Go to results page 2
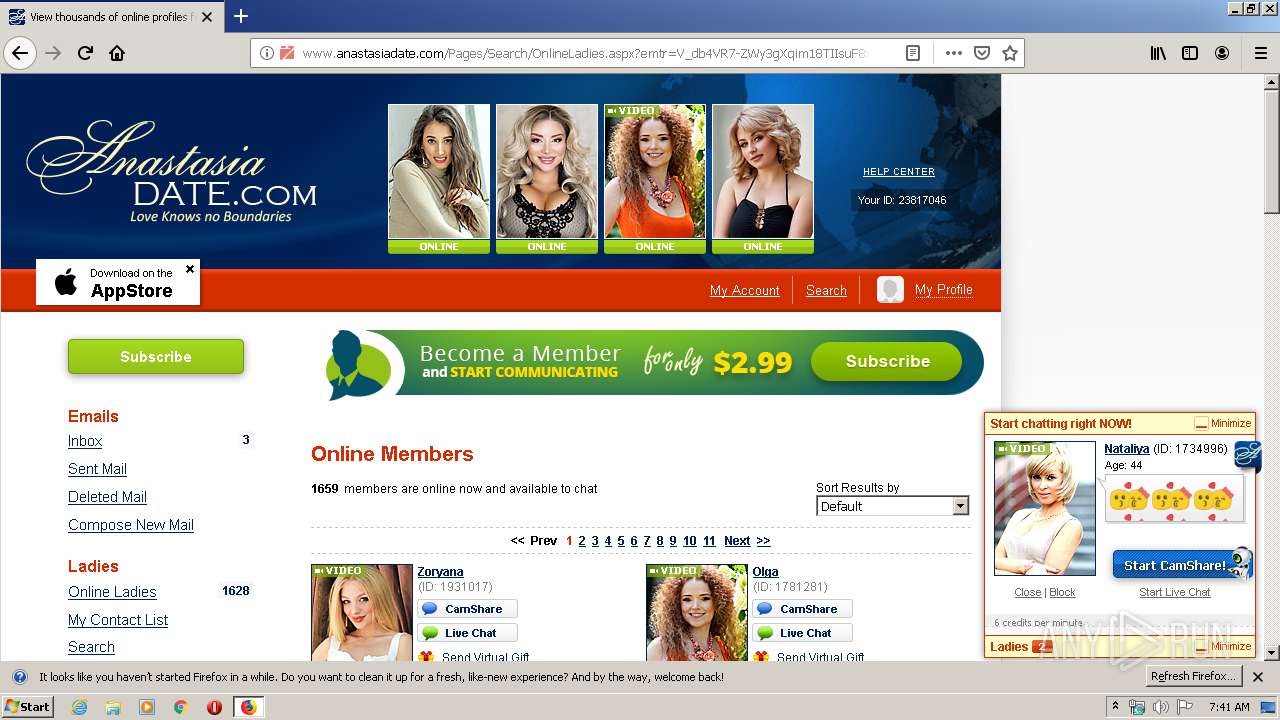Image resolution: width=1280 pixels, height=720 pixels. 582,541
